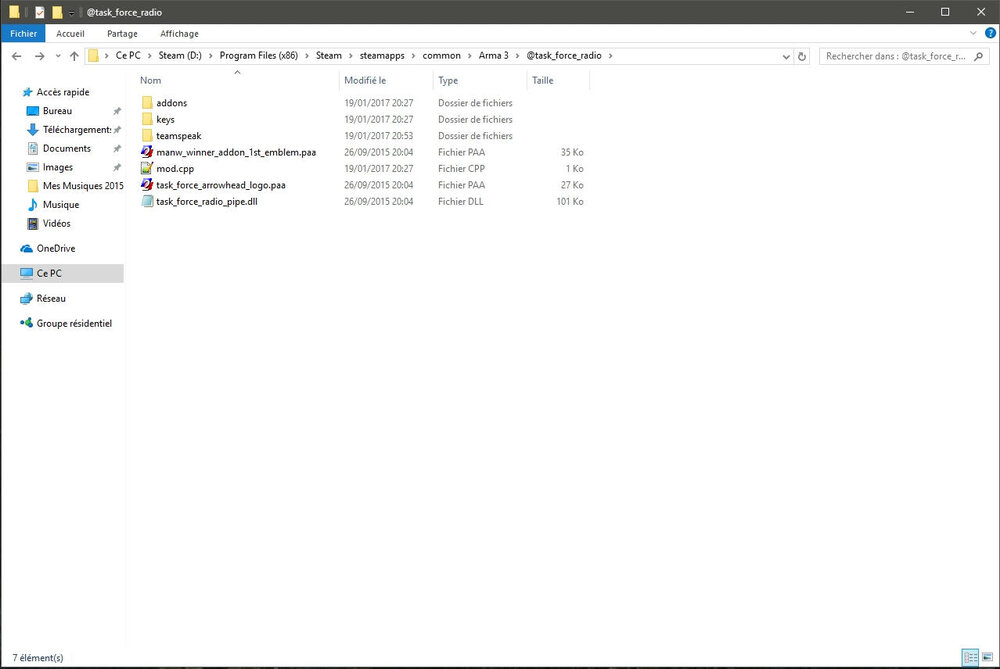Click the search magnifier icon
The image size is (1000, 669).
(x=979, y=56)
